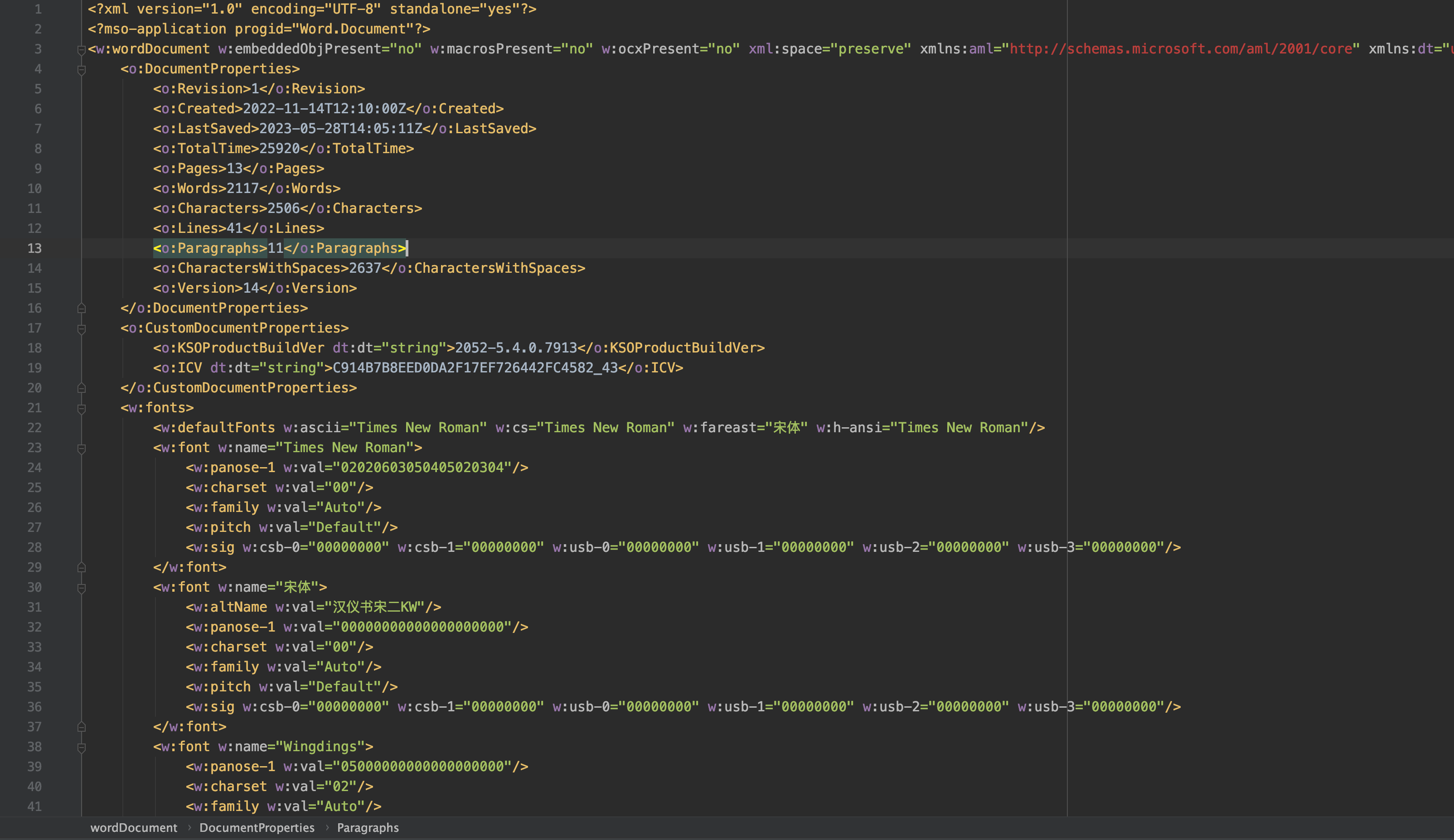
Task: Click the o:Pages value 13
Action: (x=235, y=169)
